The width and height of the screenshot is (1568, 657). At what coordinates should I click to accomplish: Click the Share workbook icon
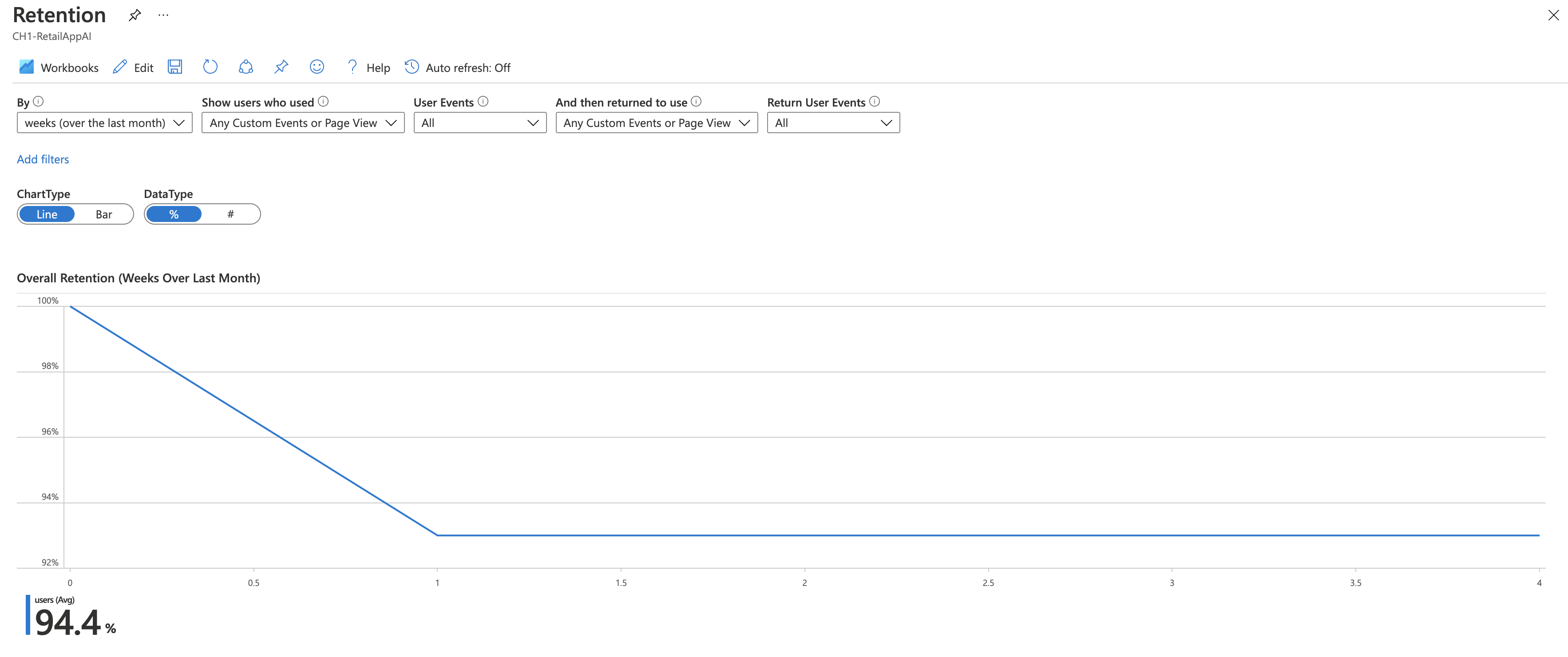coord(245,67)
